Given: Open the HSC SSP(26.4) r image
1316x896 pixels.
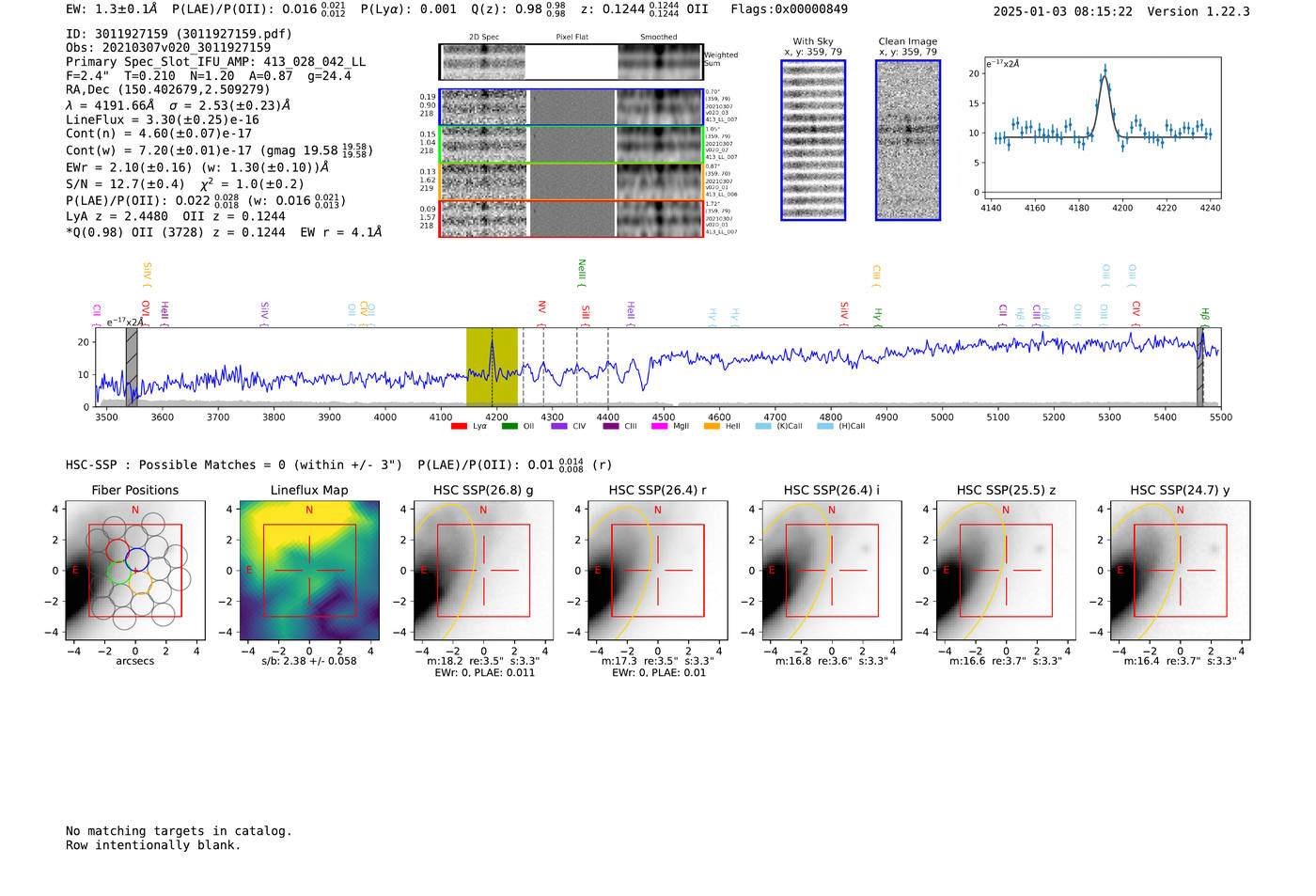Looking at the screenshot, I should 658,571.
